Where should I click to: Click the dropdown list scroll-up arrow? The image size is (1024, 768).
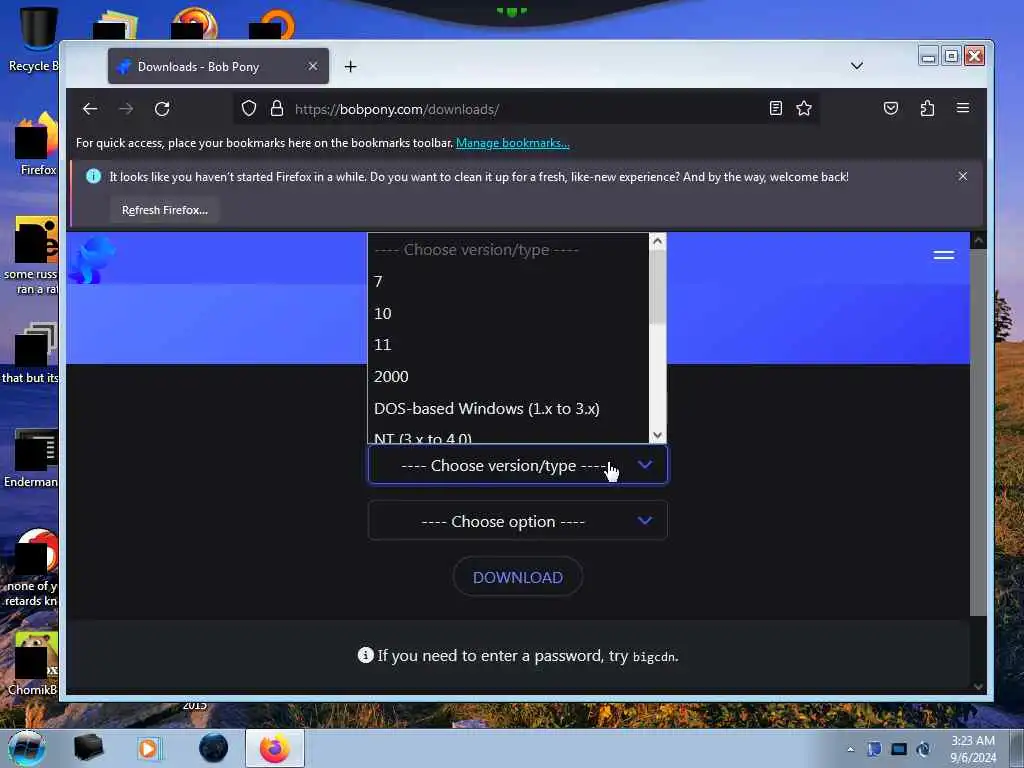[658, 241]
